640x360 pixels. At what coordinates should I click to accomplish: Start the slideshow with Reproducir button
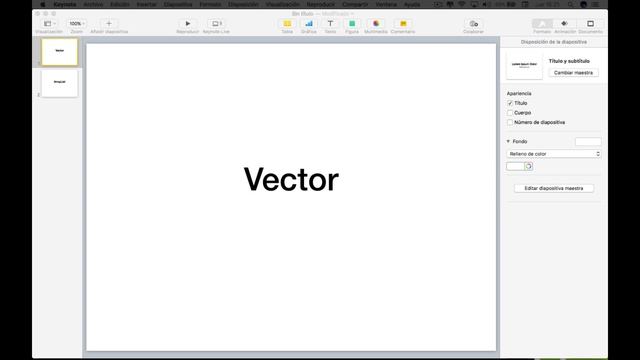pyautogui.click(x=188, y=24)
